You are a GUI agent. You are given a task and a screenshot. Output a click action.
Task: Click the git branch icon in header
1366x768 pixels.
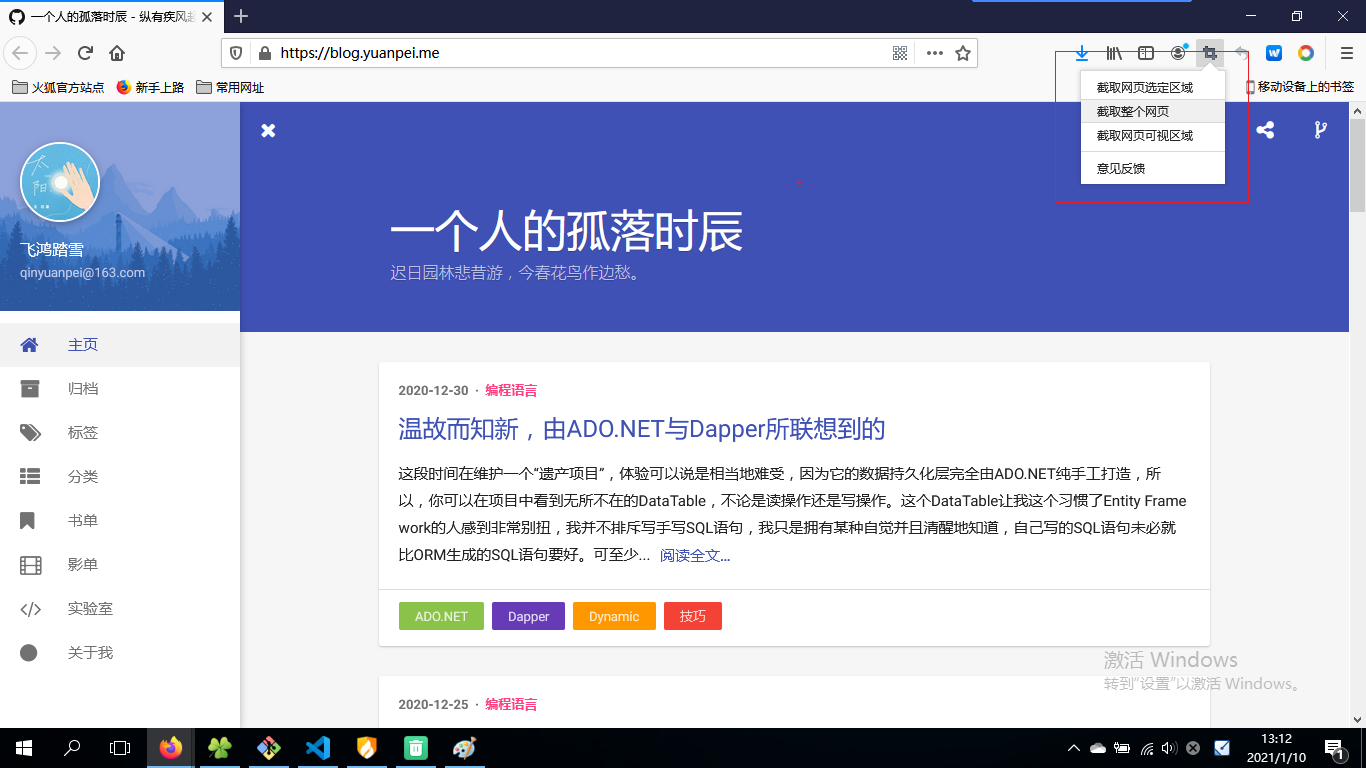click(1320, 130)
